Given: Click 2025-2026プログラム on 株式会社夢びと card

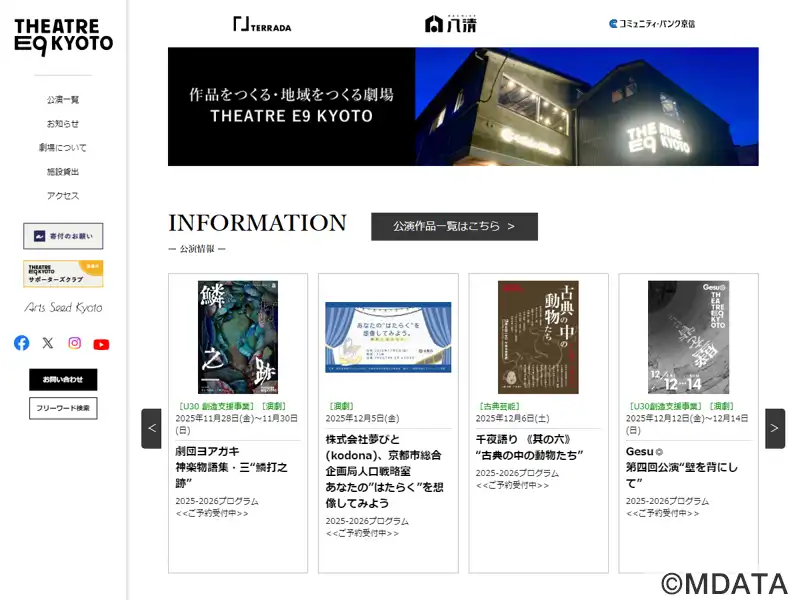Looking at the screenshot, I should click(367, 521).
